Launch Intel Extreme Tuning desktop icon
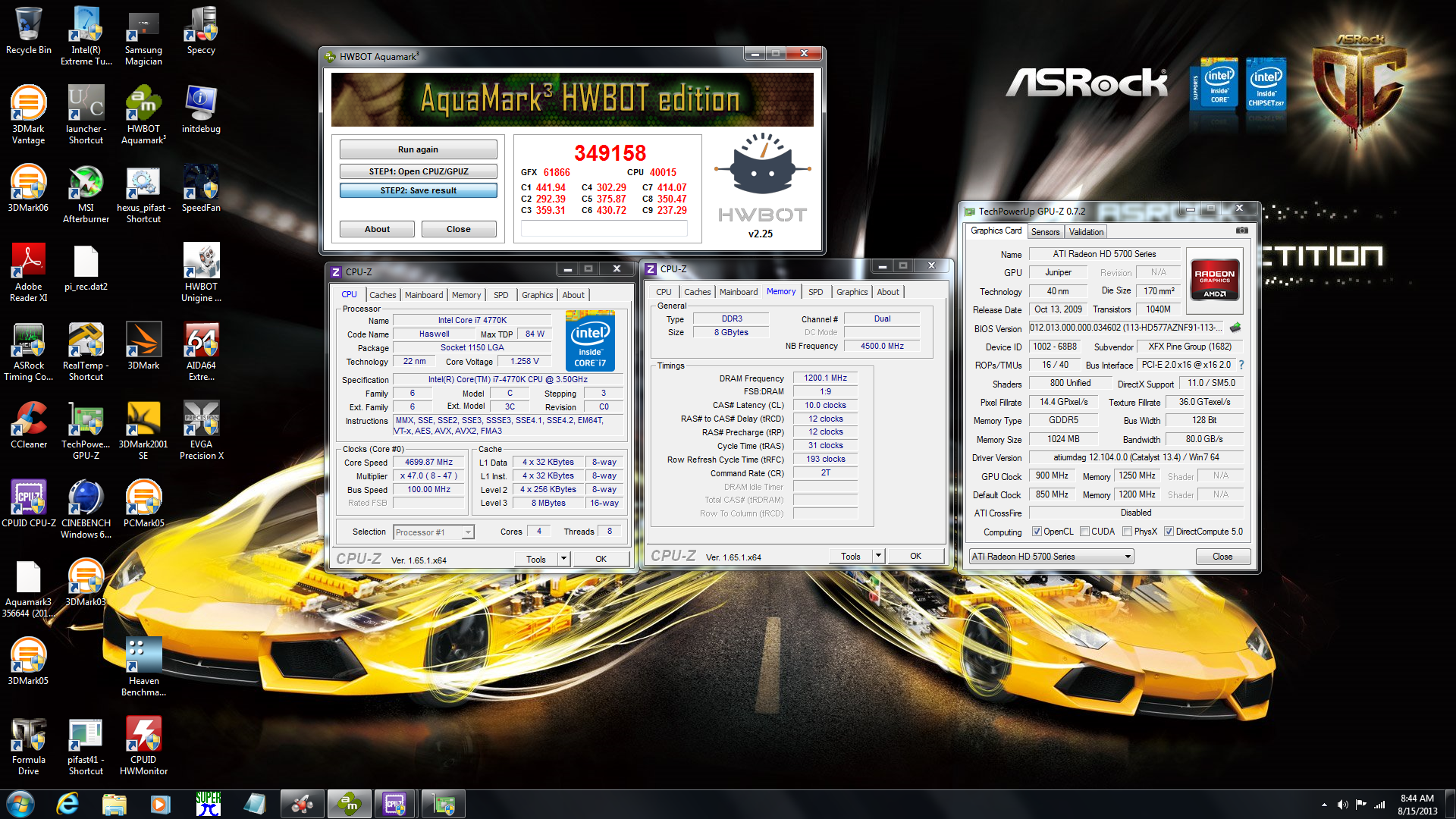This screenshot has width=1456, height=819. pos(86,36)
